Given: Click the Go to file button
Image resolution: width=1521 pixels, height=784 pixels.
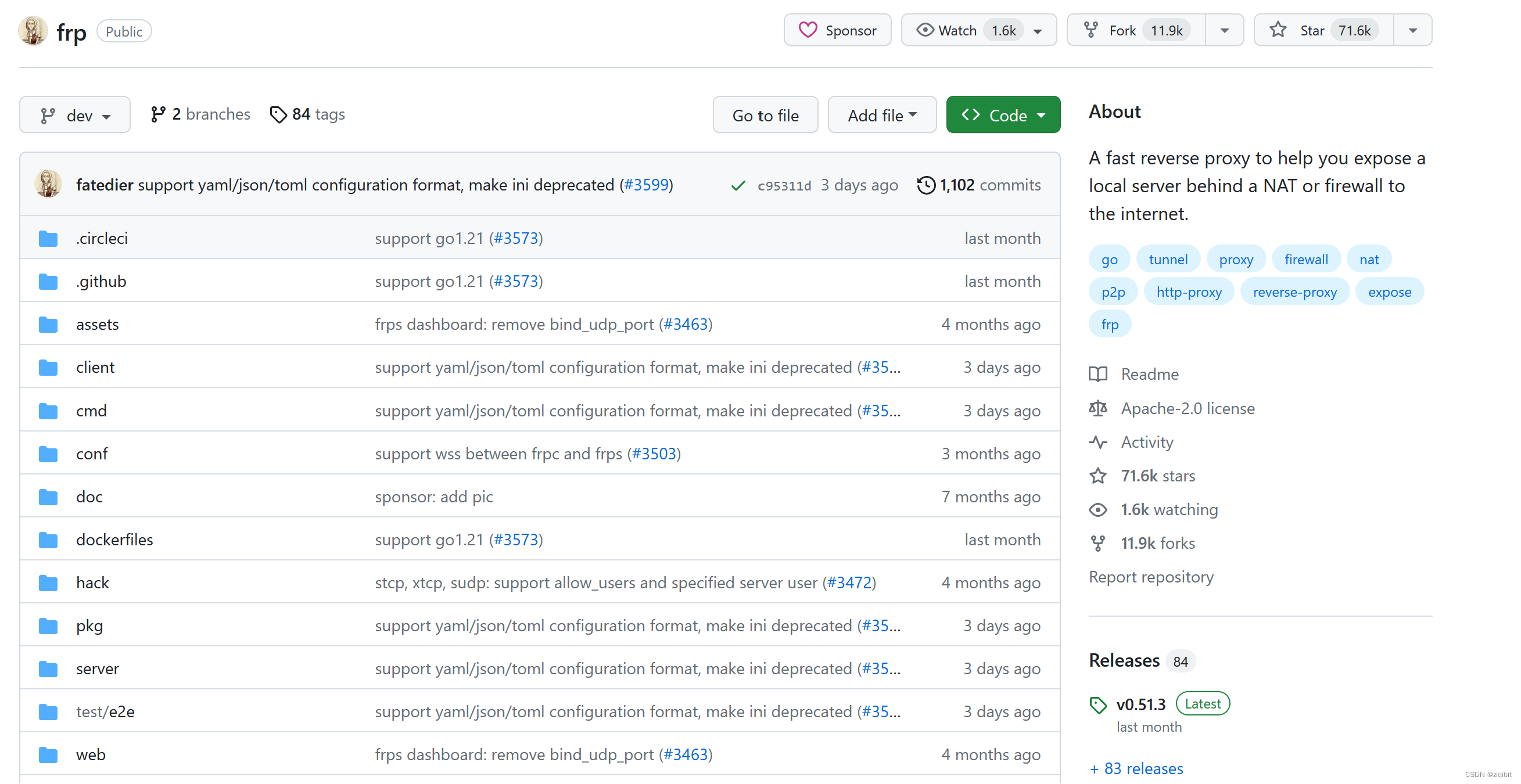Looking at the screenshot, I should tap(765, 115).
